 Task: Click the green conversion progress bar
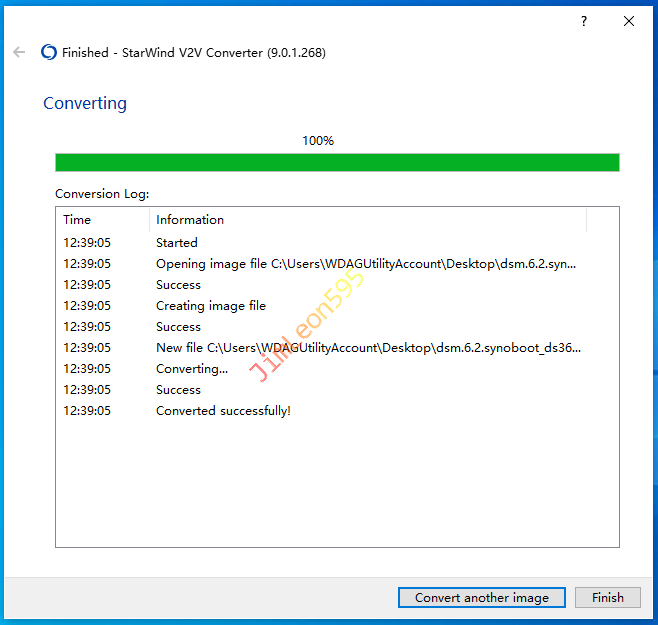click(x=337, y=162)
